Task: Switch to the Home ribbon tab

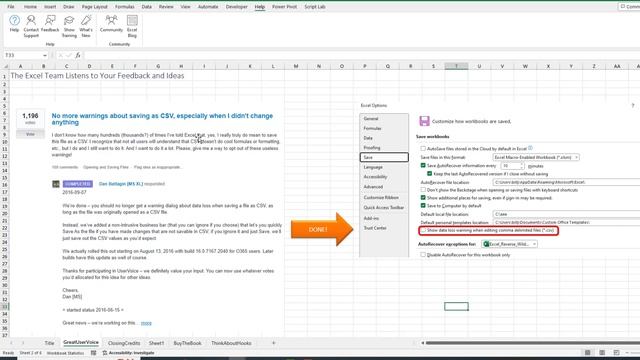Action: 30,7
